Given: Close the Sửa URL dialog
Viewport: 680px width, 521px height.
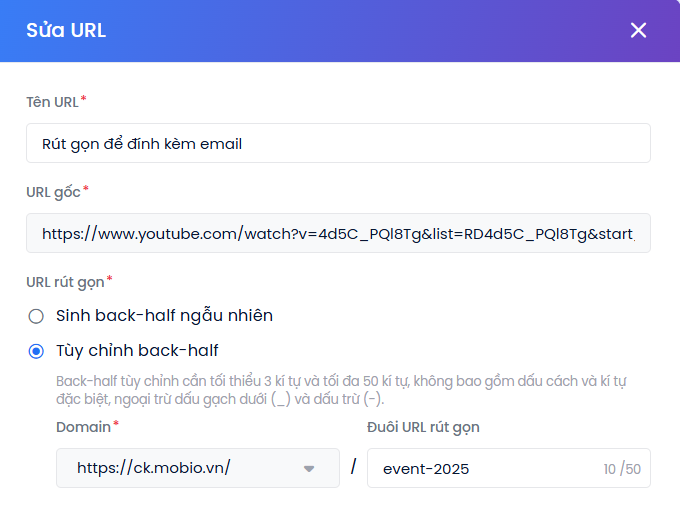Looking at the screenshot, I should pos(638,30).
